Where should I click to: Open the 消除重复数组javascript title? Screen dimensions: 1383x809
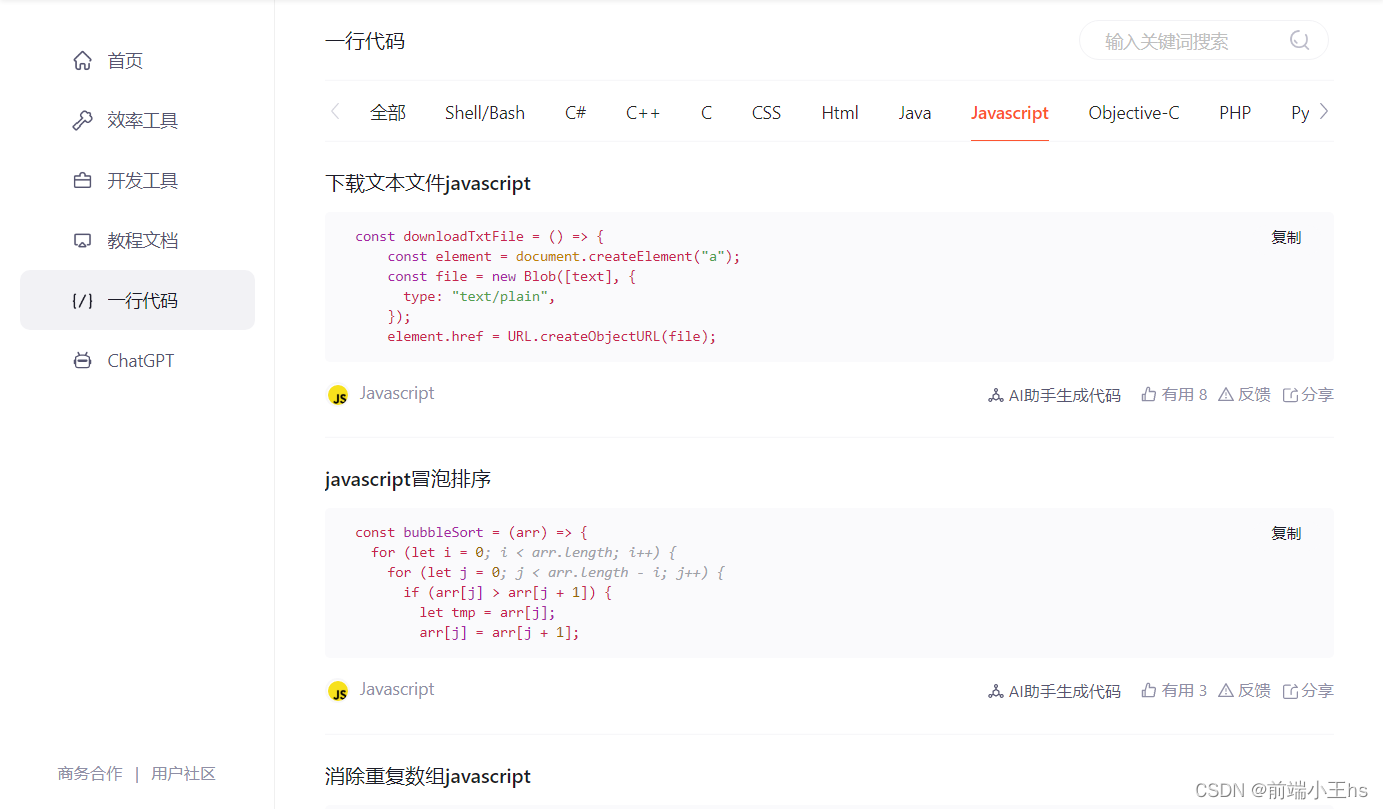[428, 777]
